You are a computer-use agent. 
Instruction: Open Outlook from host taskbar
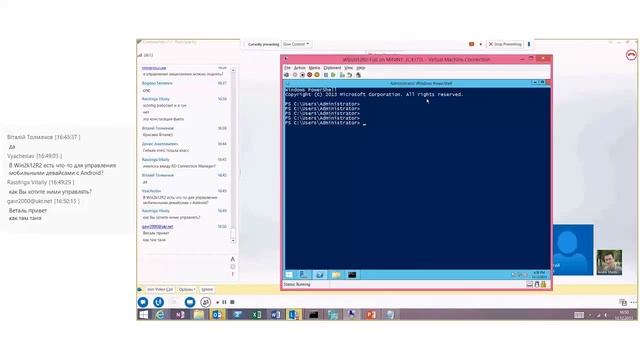[217, 314]
